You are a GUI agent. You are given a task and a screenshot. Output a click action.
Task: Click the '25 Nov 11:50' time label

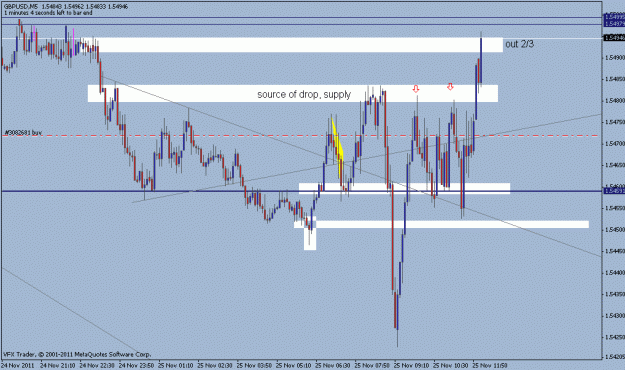[x=490, y=365]
